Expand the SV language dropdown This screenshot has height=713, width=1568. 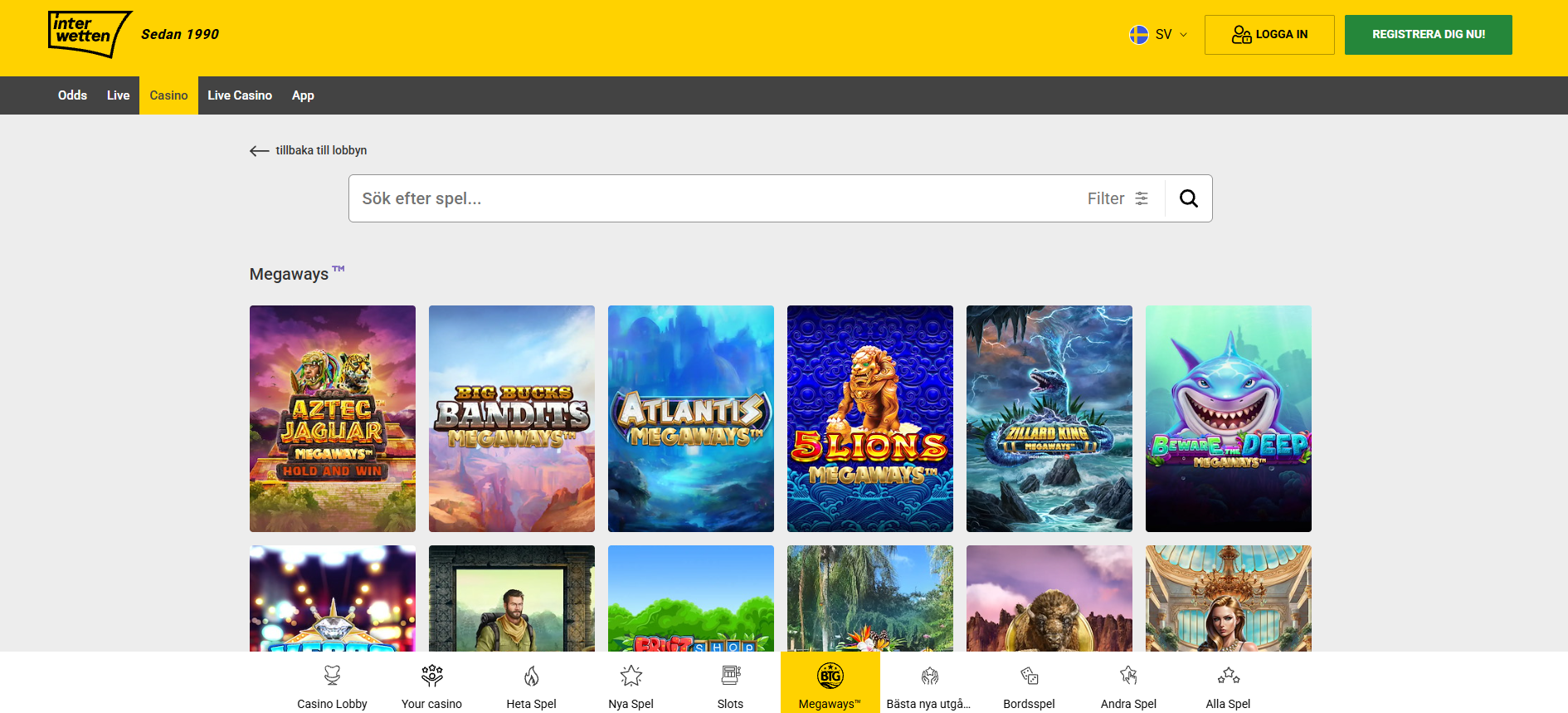click(1159, 34)
